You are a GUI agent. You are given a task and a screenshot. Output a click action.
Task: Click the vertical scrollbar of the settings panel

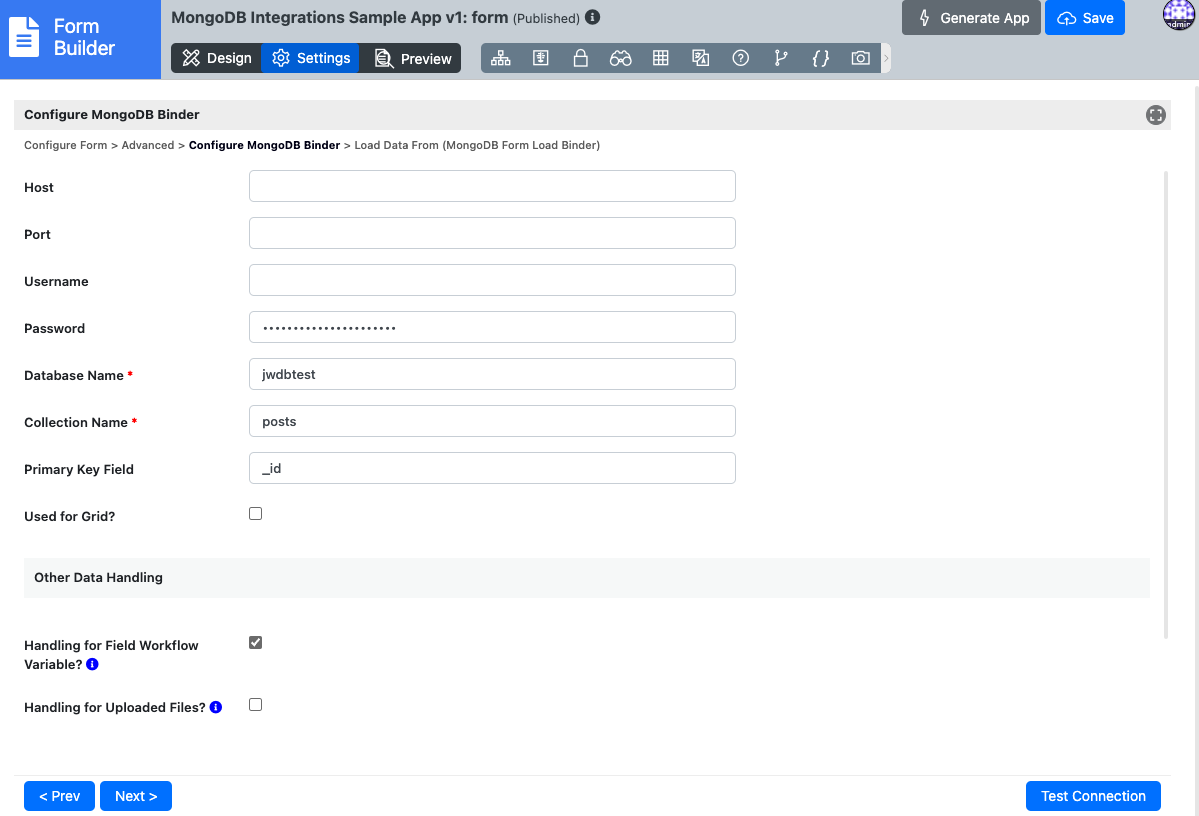click(x=1165, y=405)
